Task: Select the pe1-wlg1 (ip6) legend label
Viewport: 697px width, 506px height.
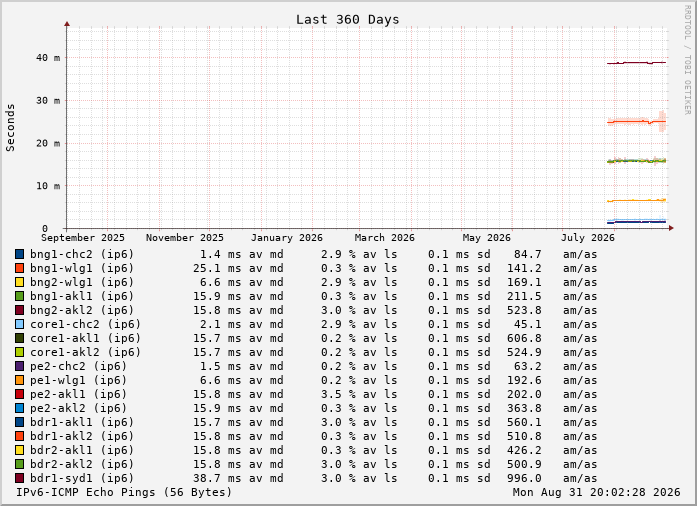Action: (x=79, y=380)
